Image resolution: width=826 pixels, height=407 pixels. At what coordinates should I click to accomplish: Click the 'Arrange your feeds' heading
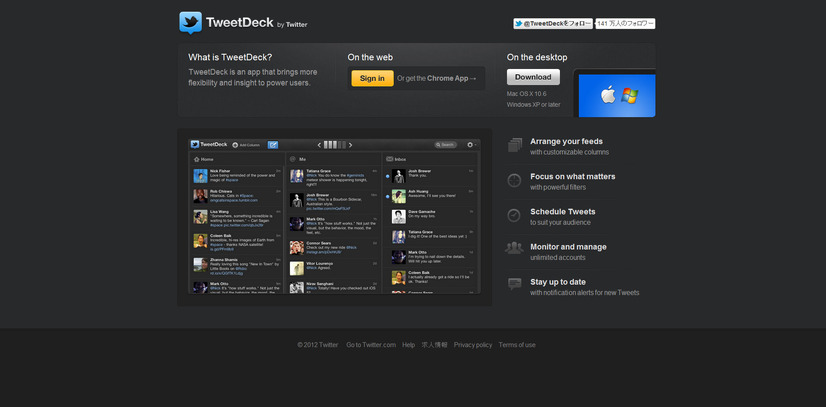pos(566,141)
